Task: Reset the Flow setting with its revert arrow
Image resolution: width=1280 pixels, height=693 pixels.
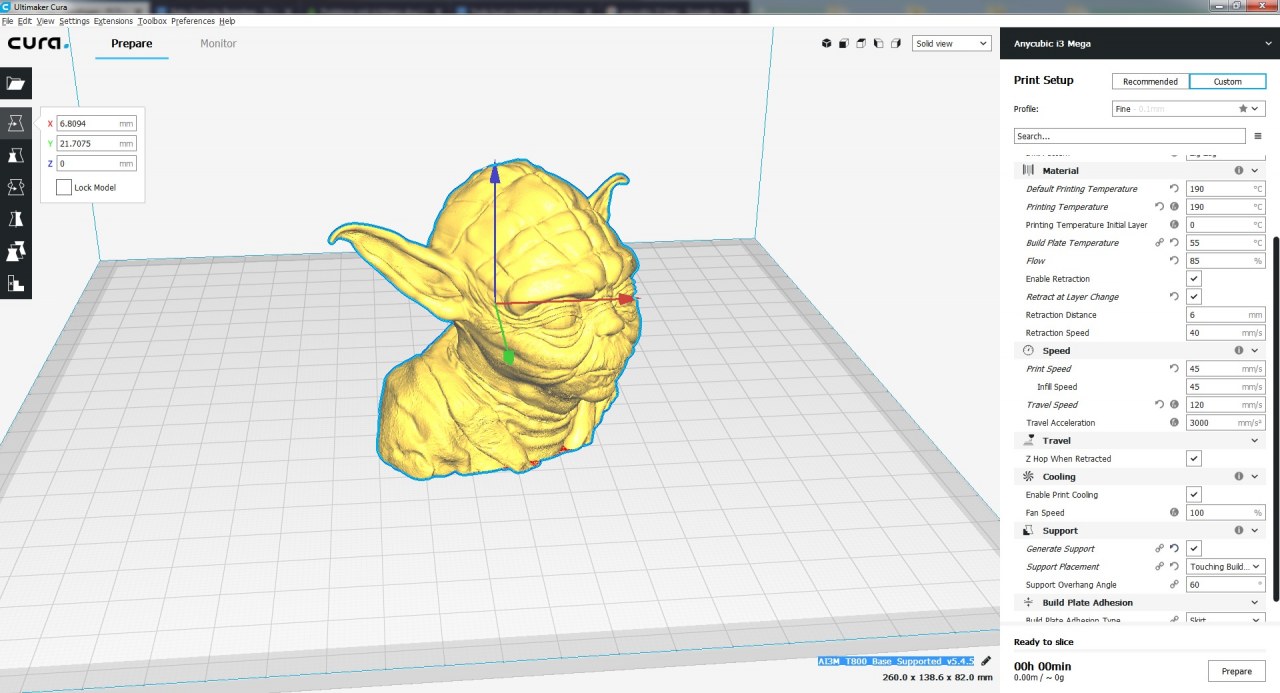Action: tap(1174, 261)
